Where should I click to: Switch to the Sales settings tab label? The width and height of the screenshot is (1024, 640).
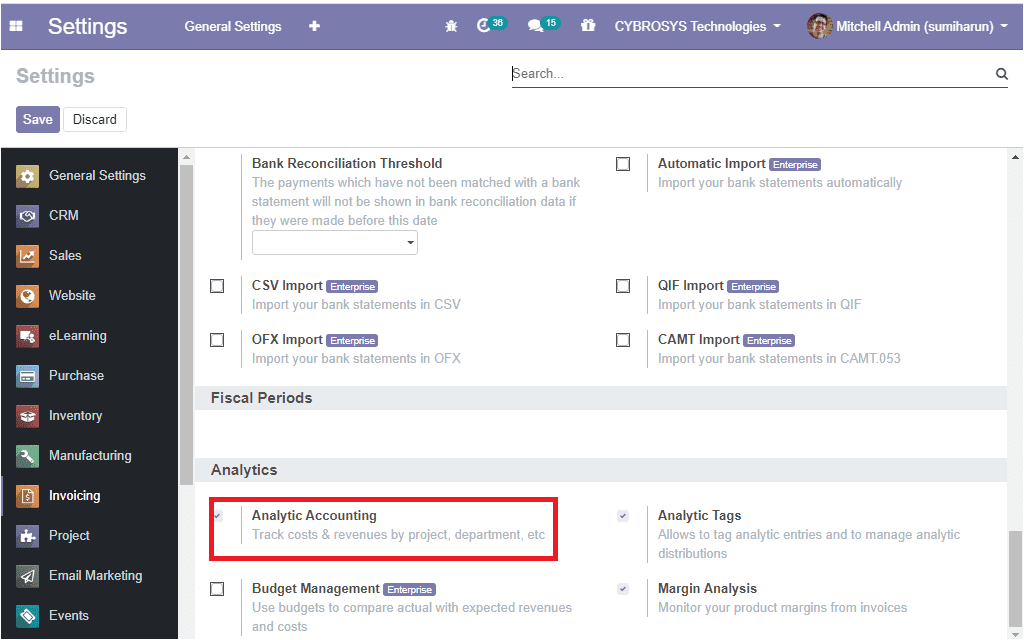65,255
